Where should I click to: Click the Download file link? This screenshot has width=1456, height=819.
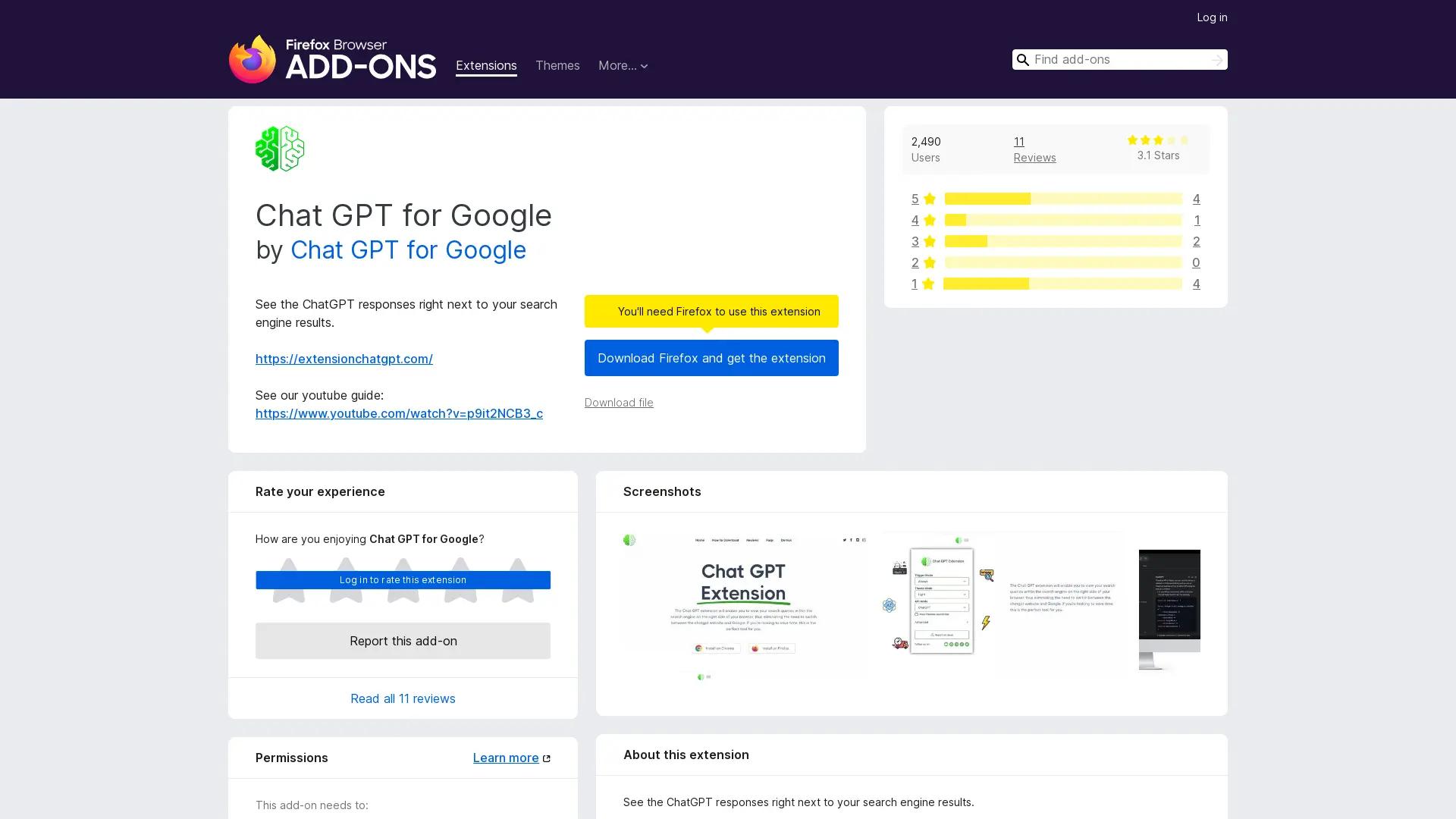click(618, 403)
